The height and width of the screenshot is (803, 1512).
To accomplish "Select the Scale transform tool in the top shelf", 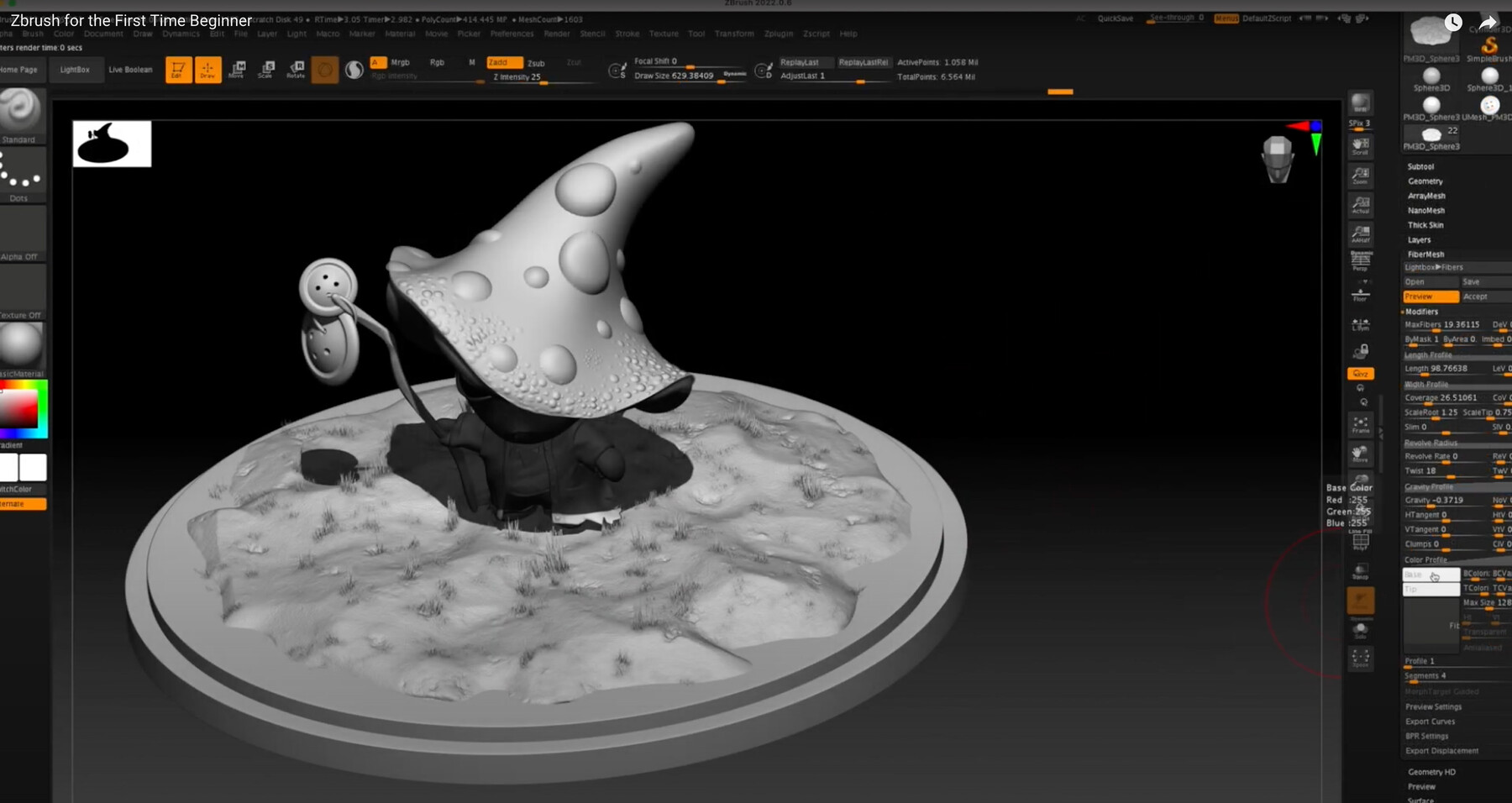I will 266,70.
